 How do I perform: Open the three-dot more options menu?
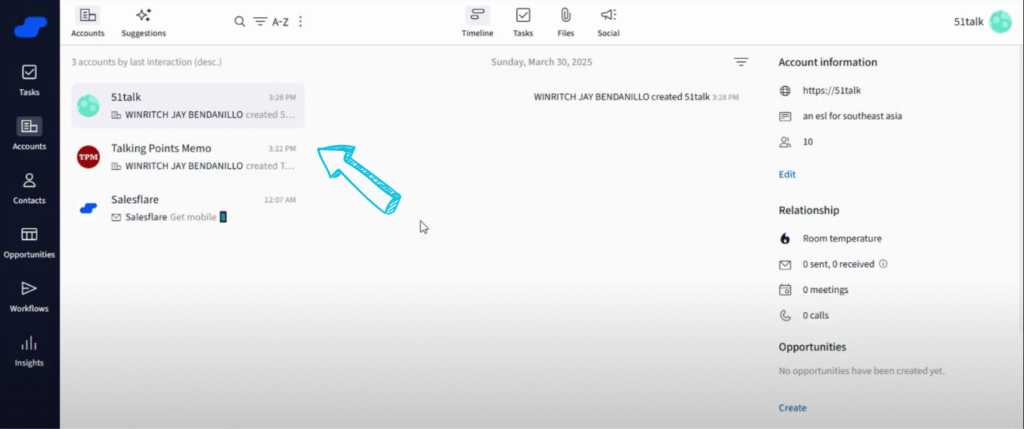tap(301, 21)
